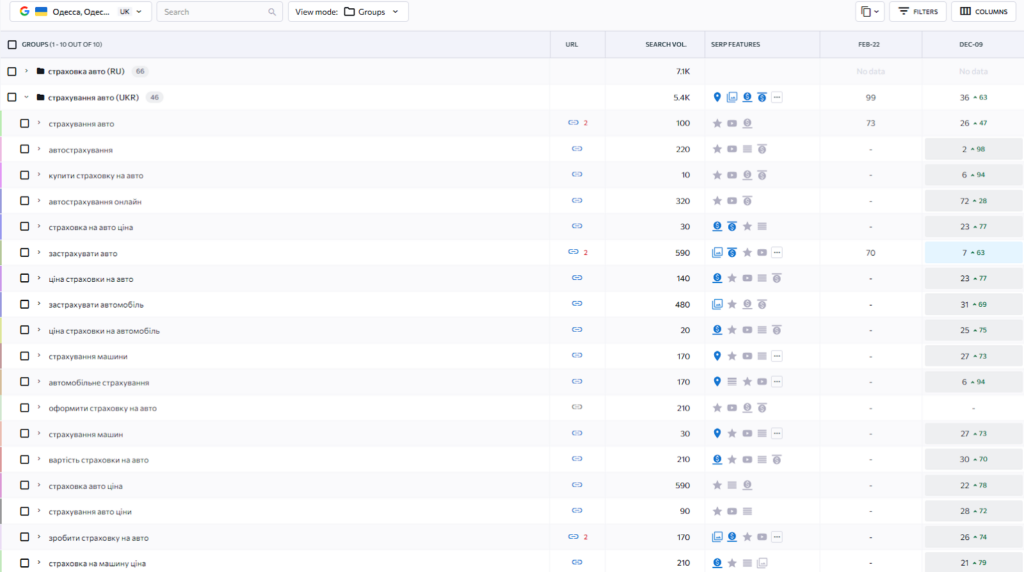Image resolution: width=1024 pixels, height=572 pixels.
Task: Click video icon in оформити страховку на авто row
Action: click(732, 408)
